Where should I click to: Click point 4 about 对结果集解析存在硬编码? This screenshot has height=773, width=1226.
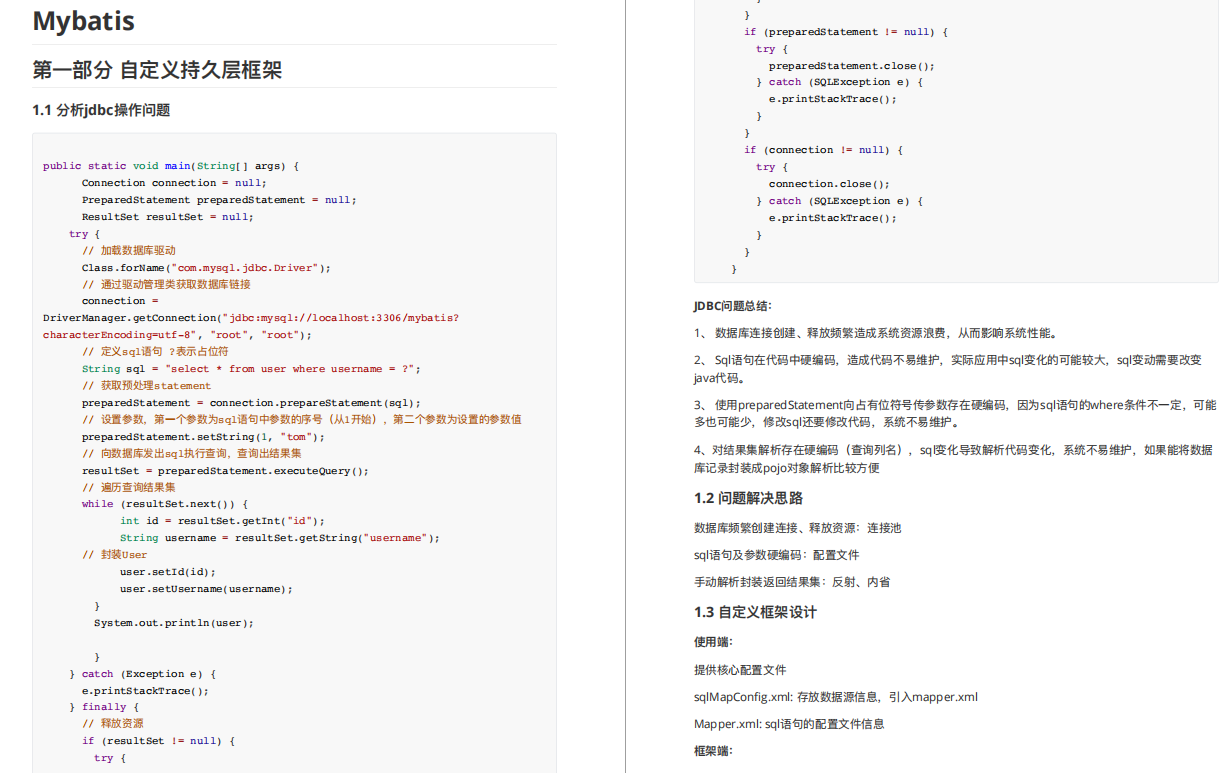pos(953,459)
